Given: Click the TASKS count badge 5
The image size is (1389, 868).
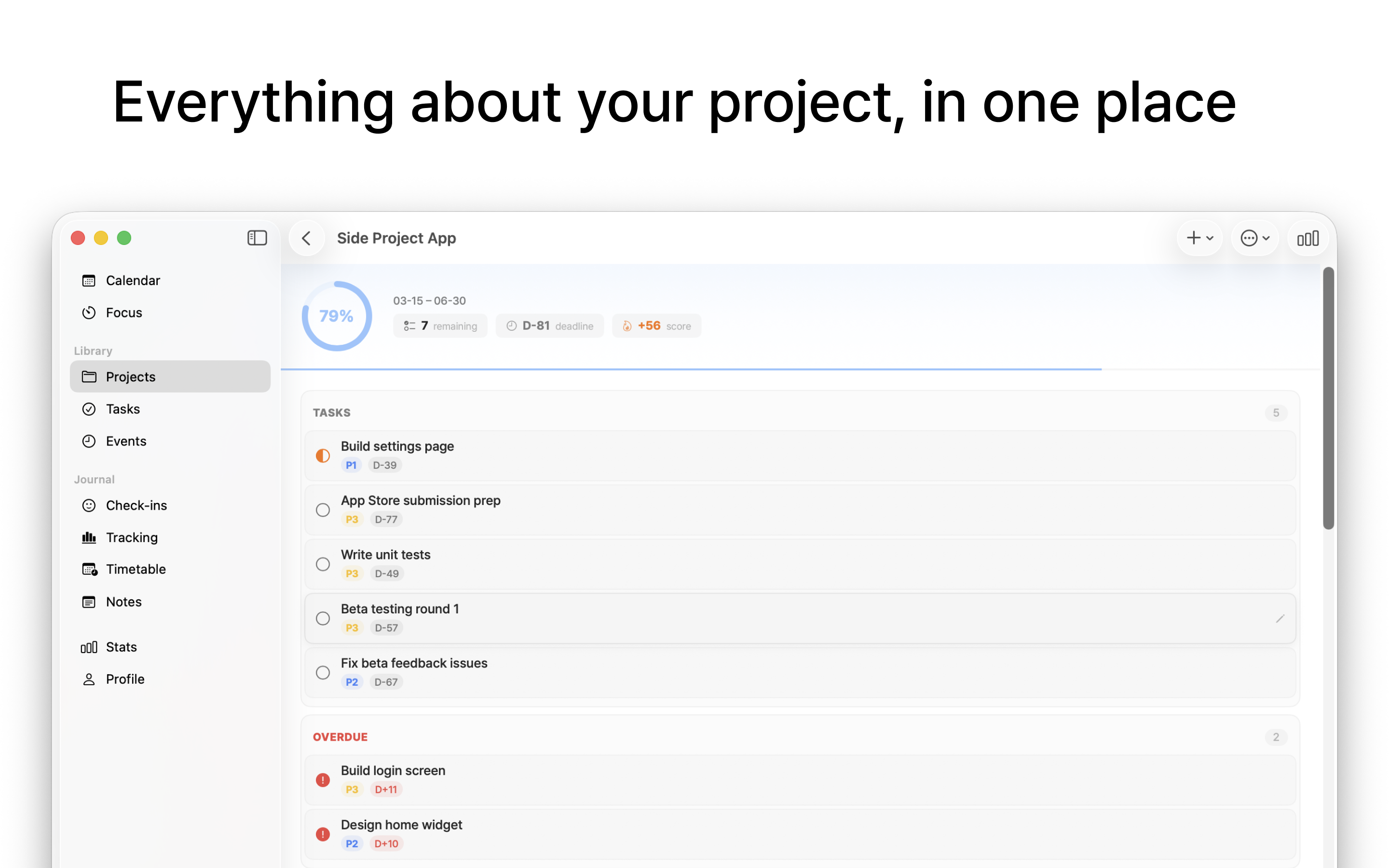Looking at the screenshot, I should click(1275, 413).
